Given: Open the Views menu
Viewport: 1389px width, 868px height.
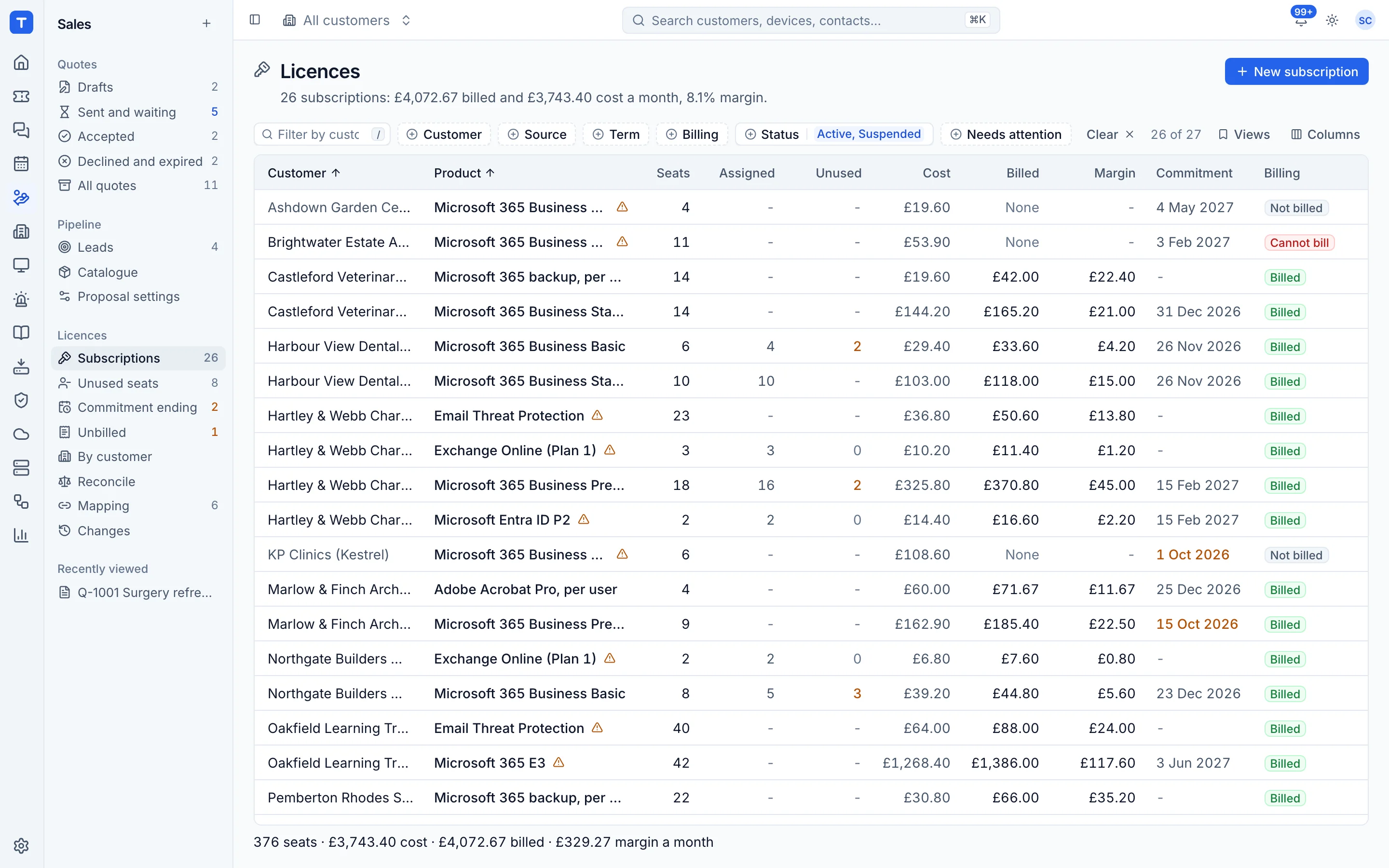Looking at the screenshot, I should coord(1244,135).
